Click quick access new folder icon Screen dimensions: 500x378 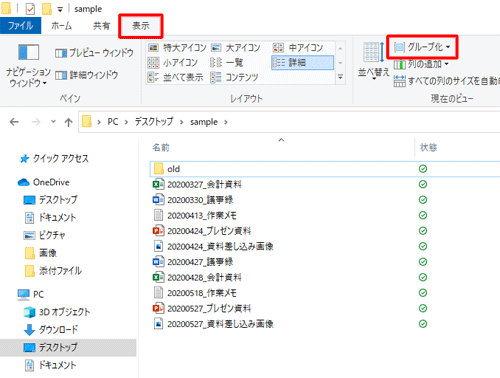point(47,9)
